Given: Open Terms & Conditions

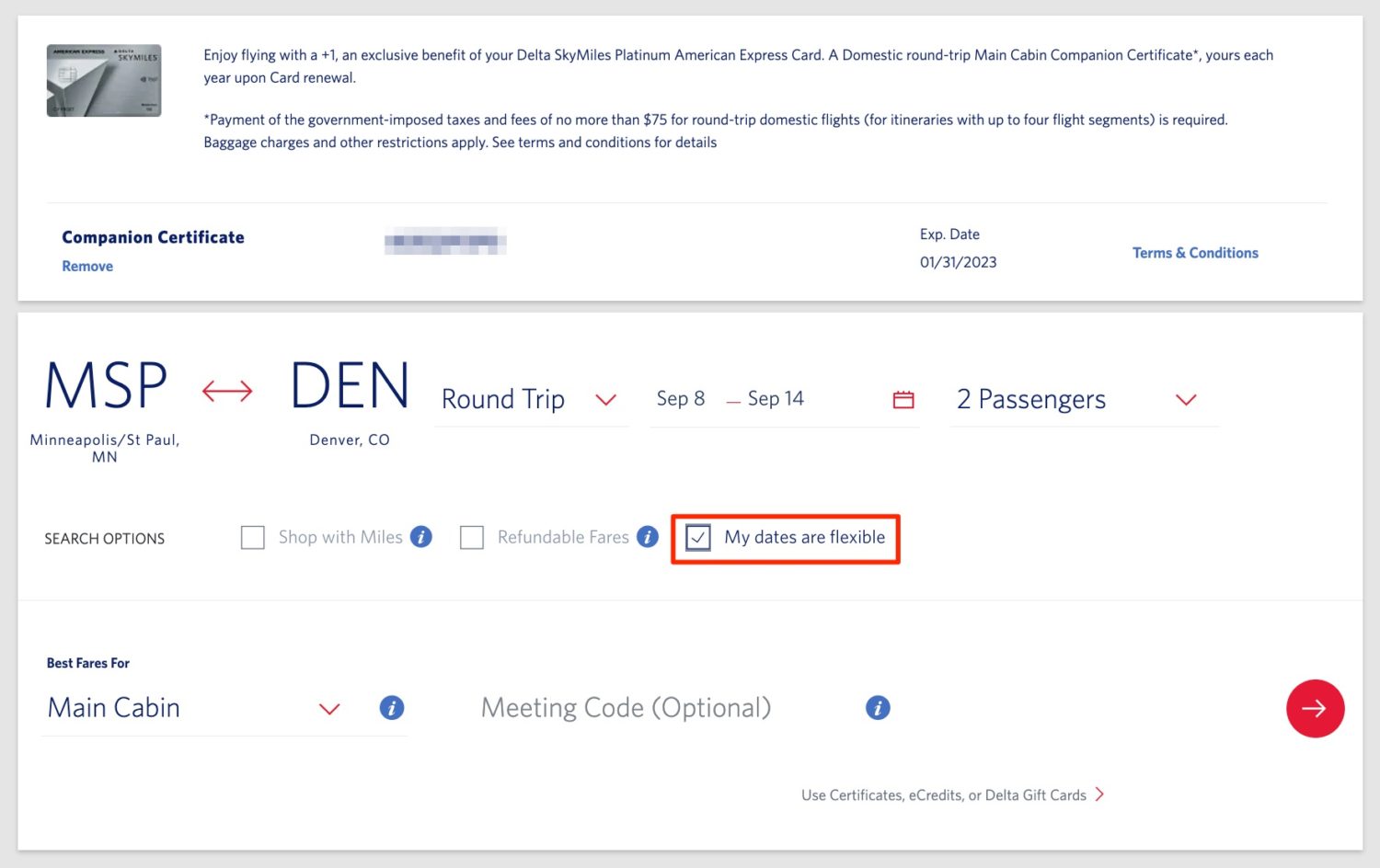Looking at the screenshot, I should coord(1195,252).
